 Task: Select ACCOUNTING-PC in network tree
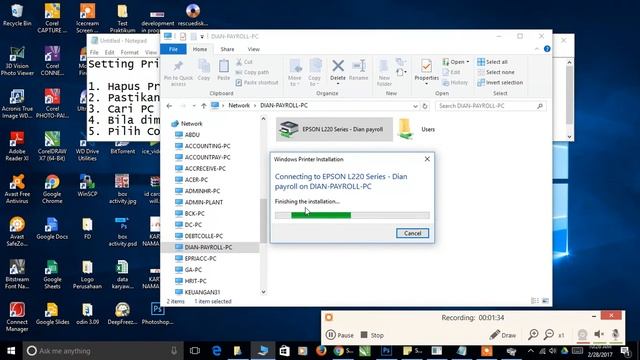pos(207,146)
